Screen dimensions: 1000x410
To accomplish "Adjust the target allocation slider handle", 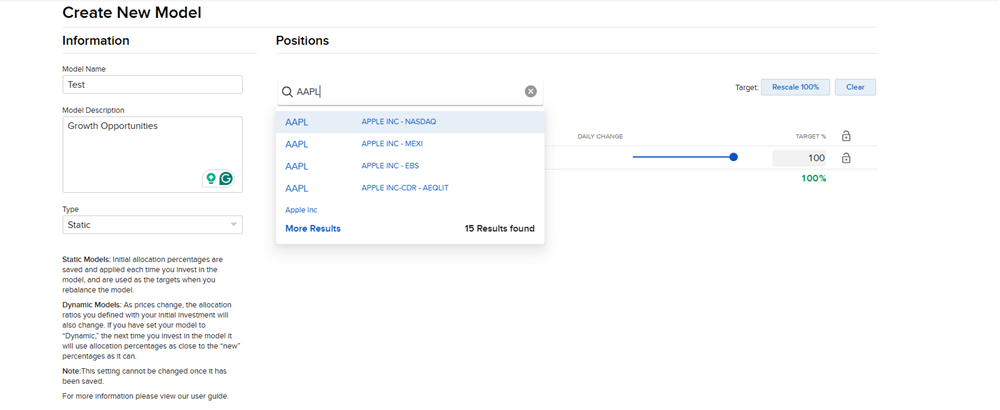I will click(733, 157).
